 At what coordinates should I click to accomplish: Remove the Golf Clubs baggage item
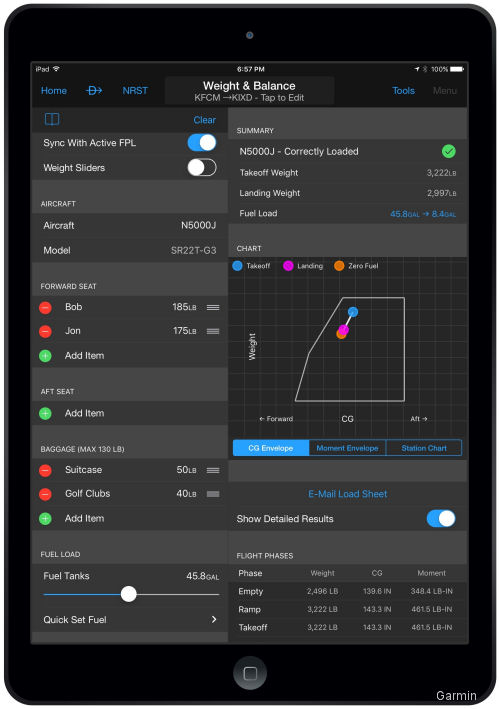45,494
